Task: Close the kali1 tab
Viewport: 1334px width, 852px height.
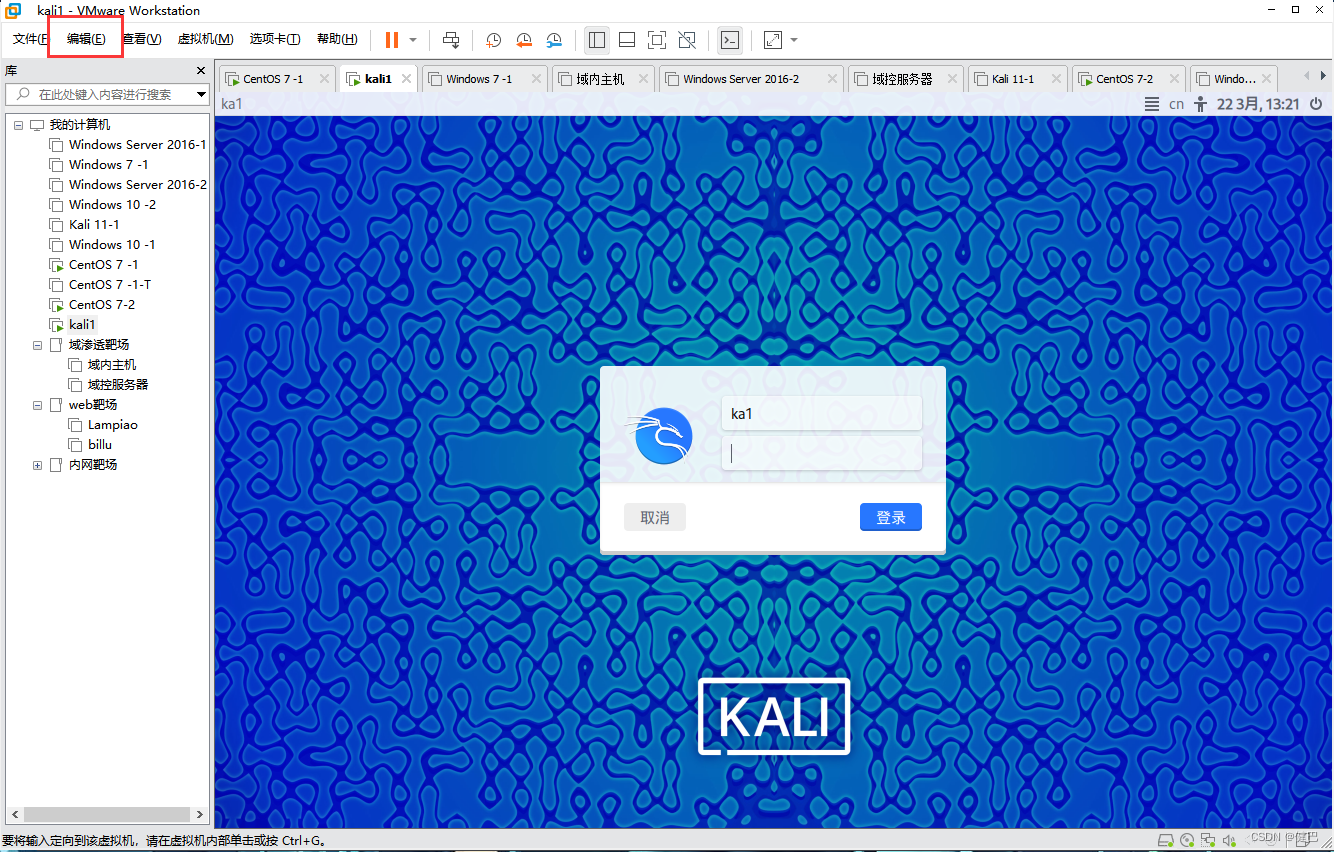Action: [x=407, y=79]
